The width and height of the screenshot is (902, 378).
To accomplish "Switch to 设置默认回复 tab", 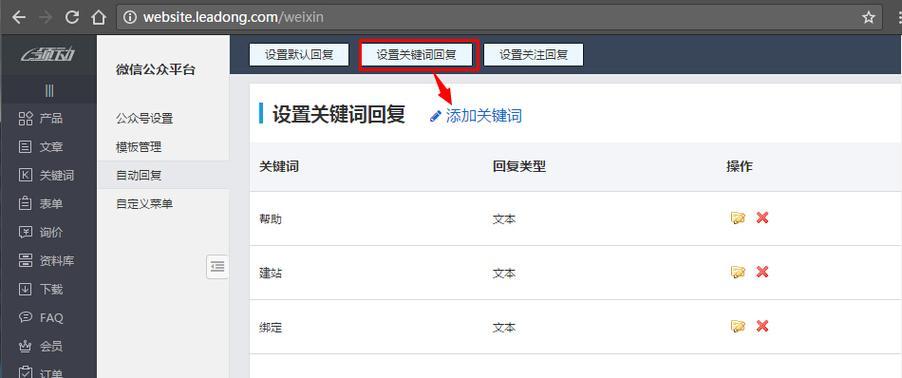I will point(299,55).
